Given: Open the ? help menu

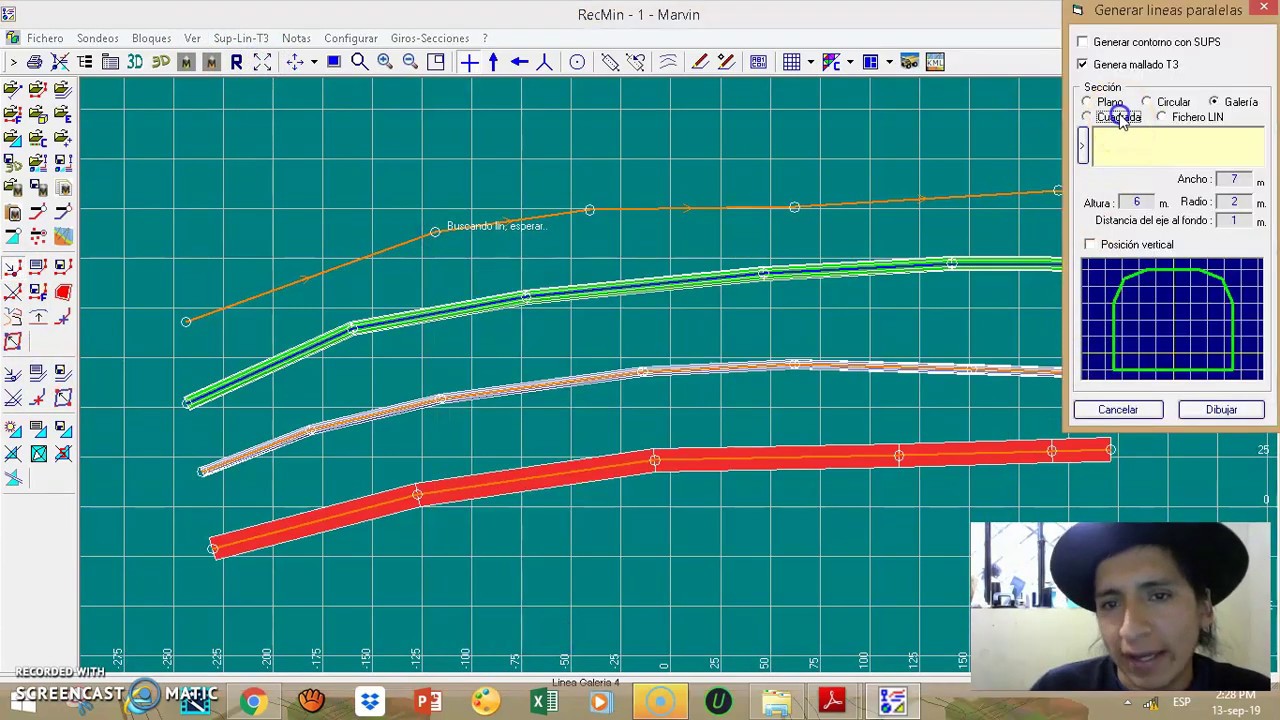Looking at the screenshot, I should (x=485, y=38).
